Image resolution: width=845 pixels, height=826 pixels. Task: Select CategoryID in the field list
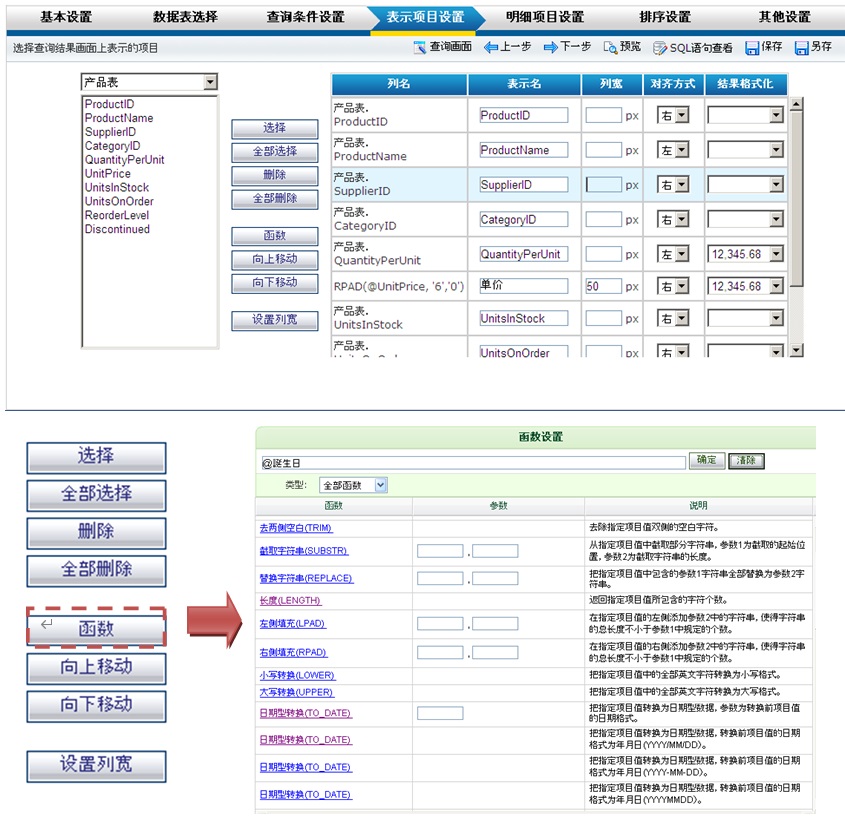click(x=113, y=145)
